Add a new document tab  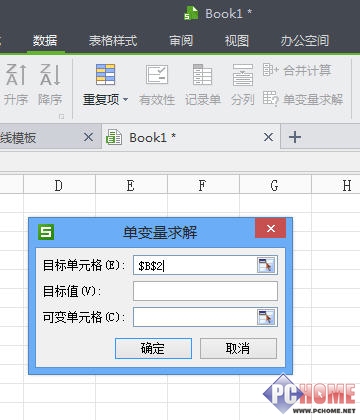coord(295,137)
